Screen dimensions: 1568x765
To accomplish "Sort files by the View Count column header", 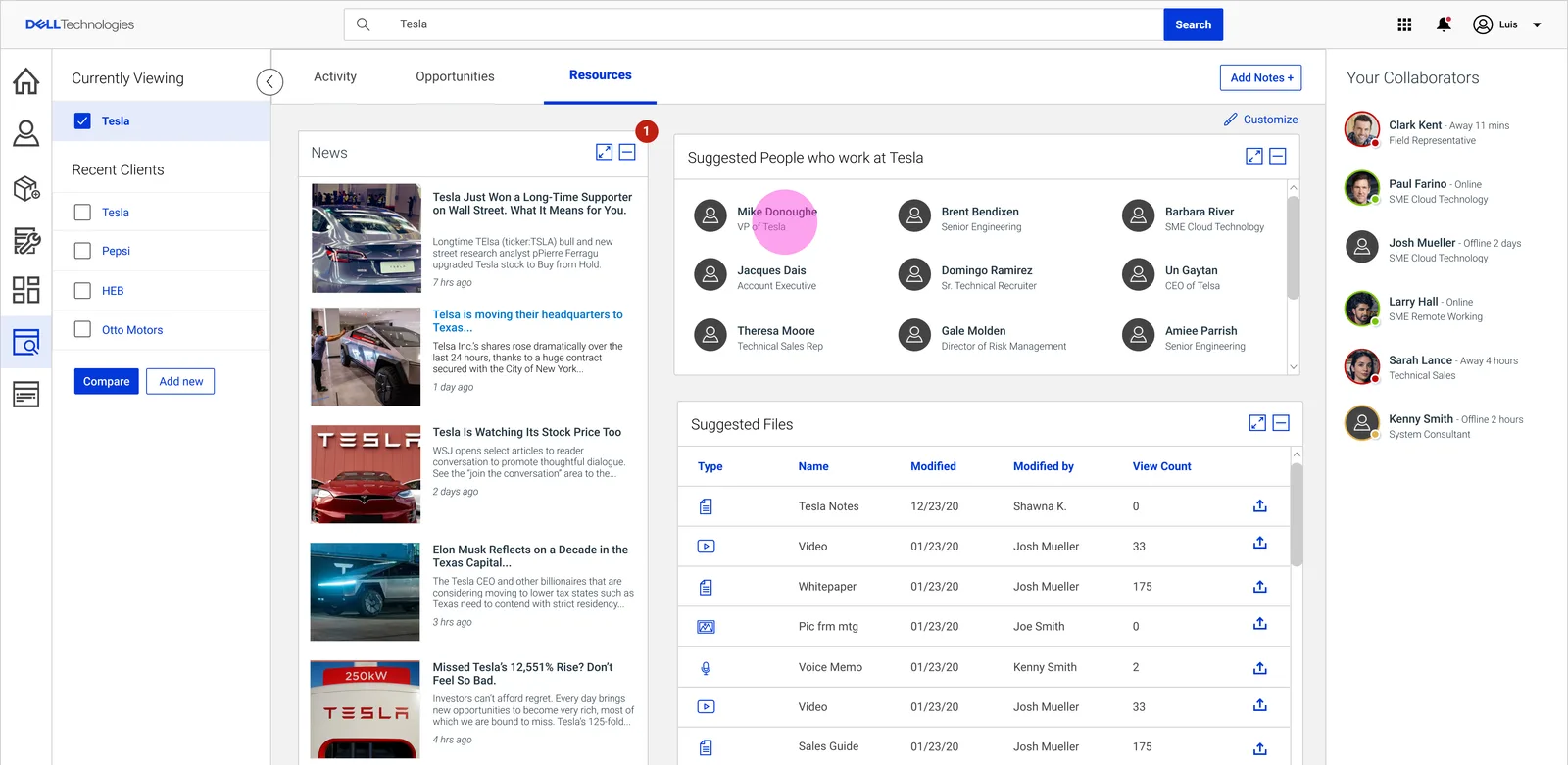I will point(1162,466).
